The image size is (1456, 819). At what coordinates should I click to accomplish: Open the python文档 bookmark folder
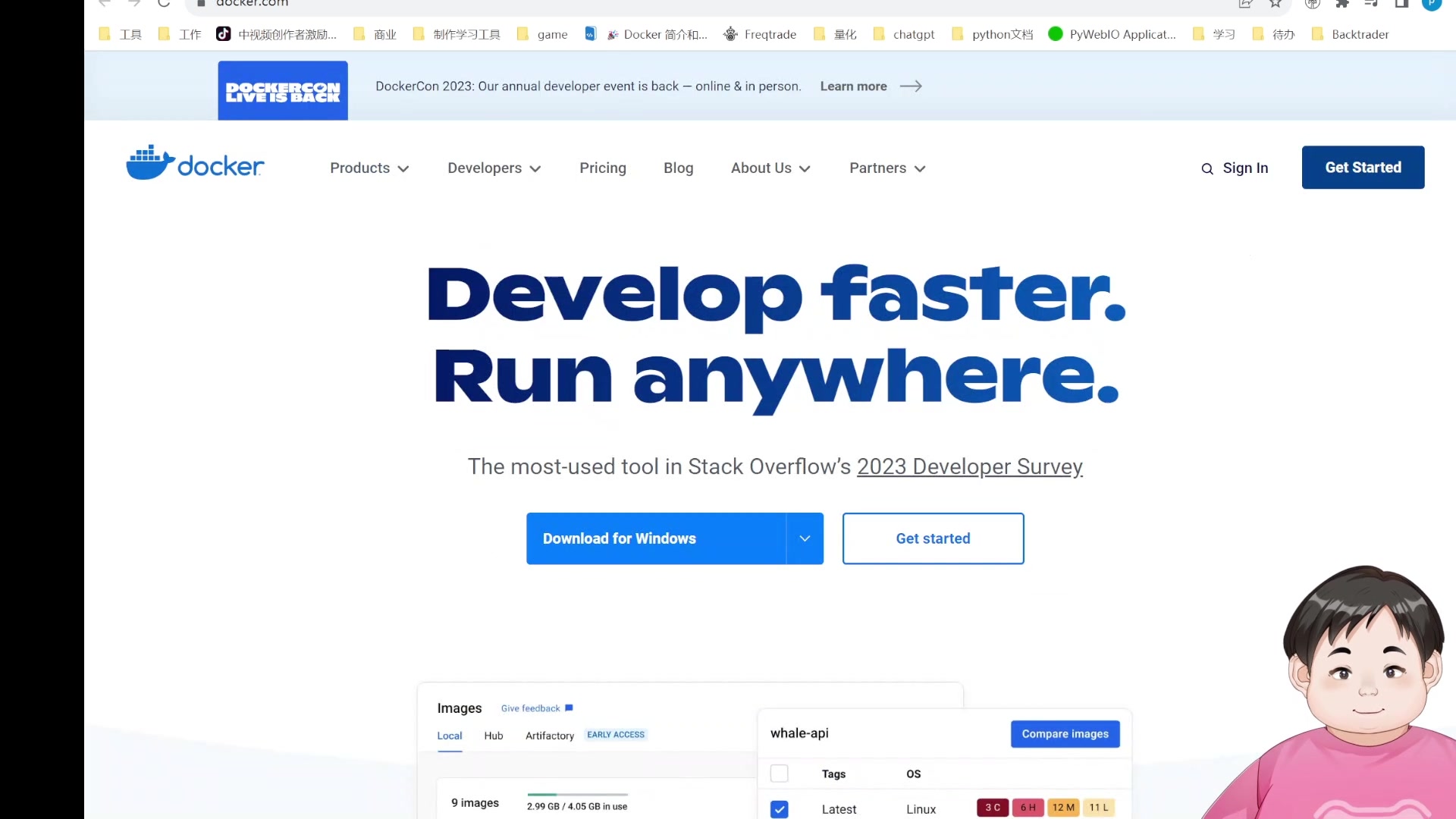[993, 34]
